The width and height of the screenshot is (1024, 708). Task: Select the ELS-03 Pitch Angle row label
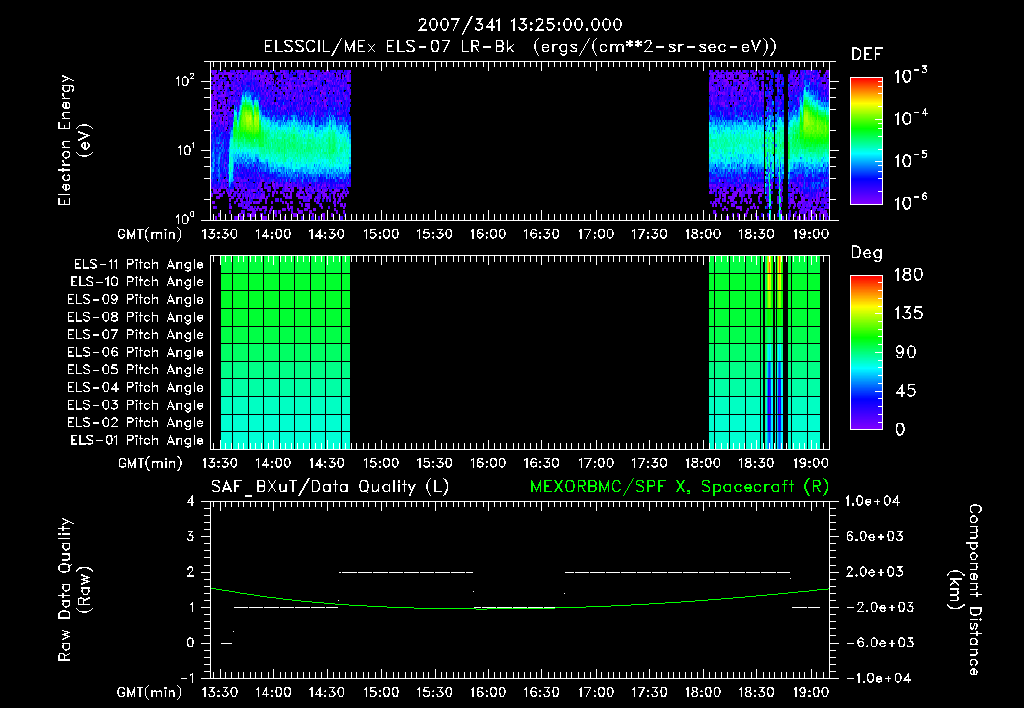pyautogui.click(x=136, y=405)
